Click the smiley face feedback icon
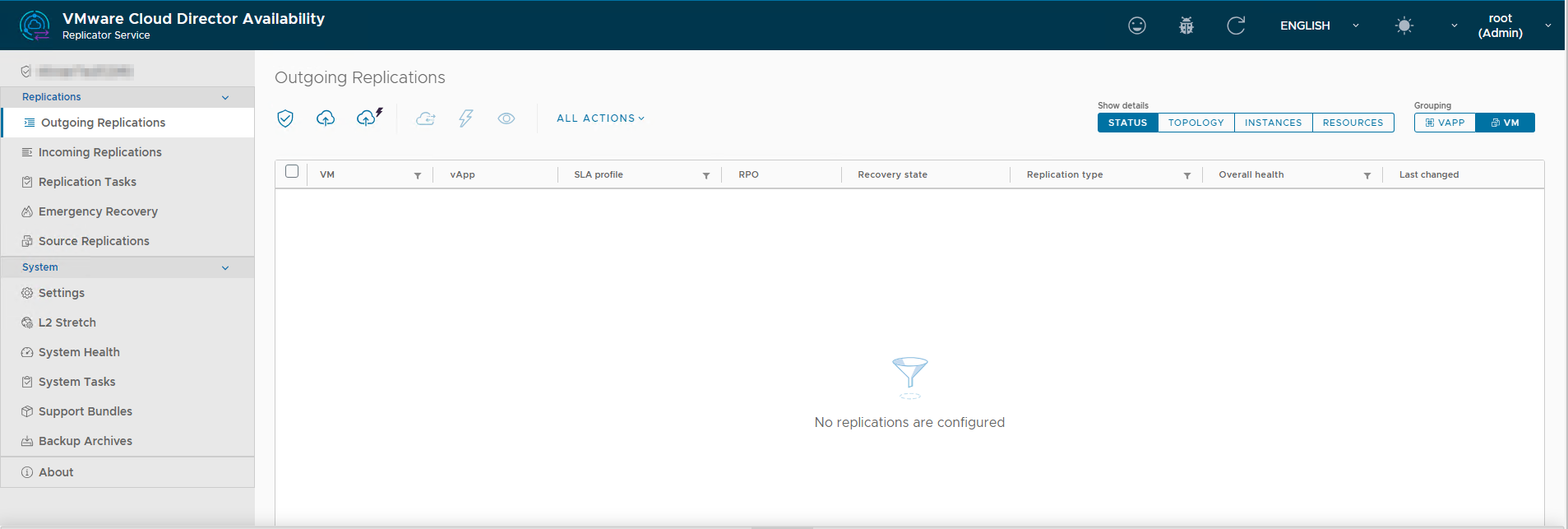The width and height of the screenshot is (1568, 529). tap(1136, 26)
